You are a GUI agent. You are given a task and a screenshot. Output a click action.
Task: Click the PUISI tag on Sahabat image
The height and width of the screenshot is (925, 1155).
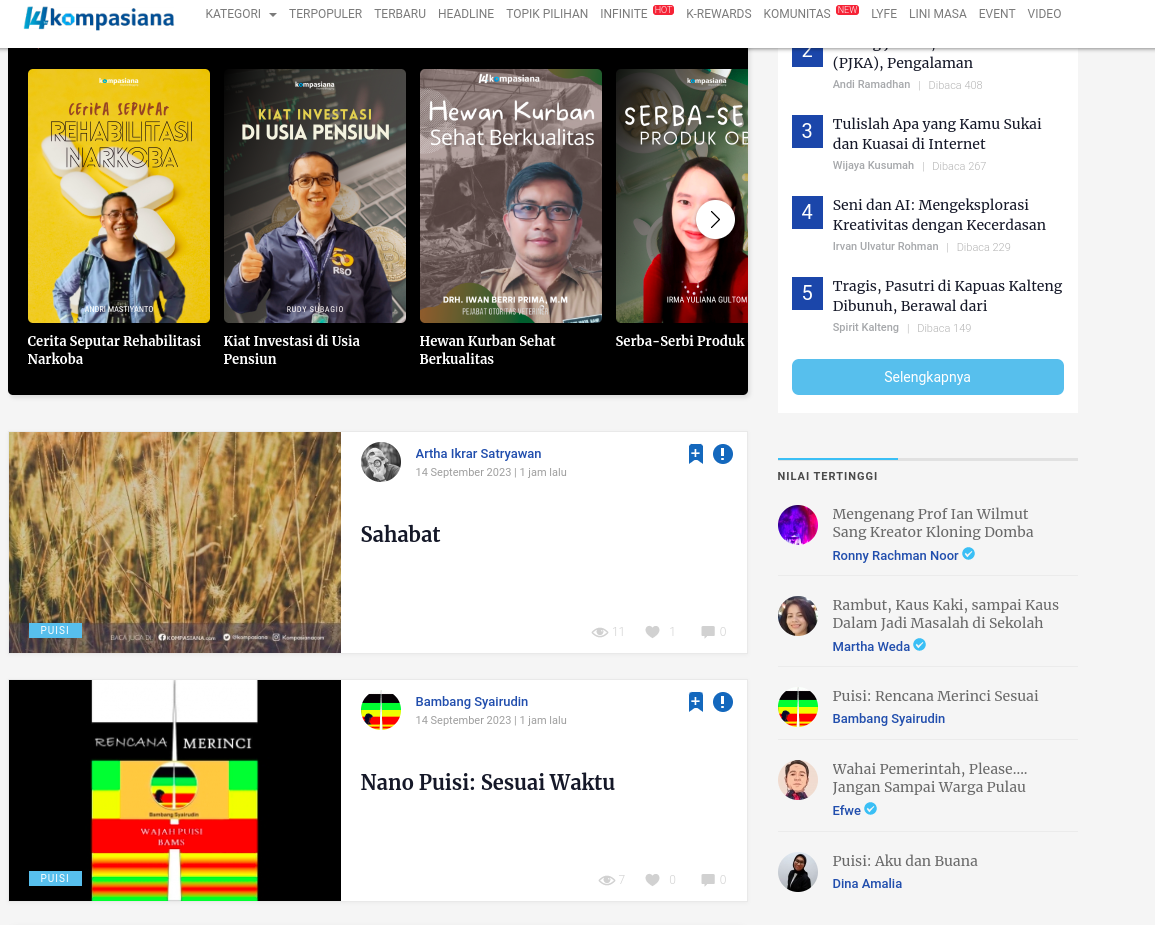55,630
